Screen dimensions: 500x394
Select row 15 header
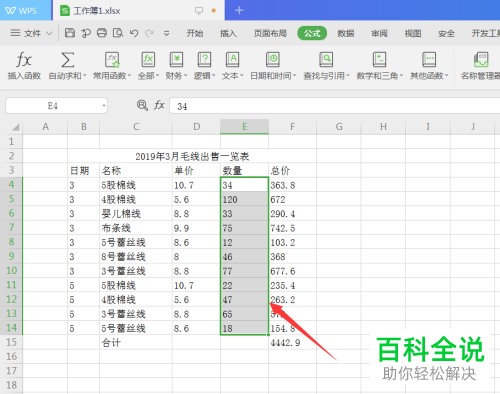tap(11, 342)
